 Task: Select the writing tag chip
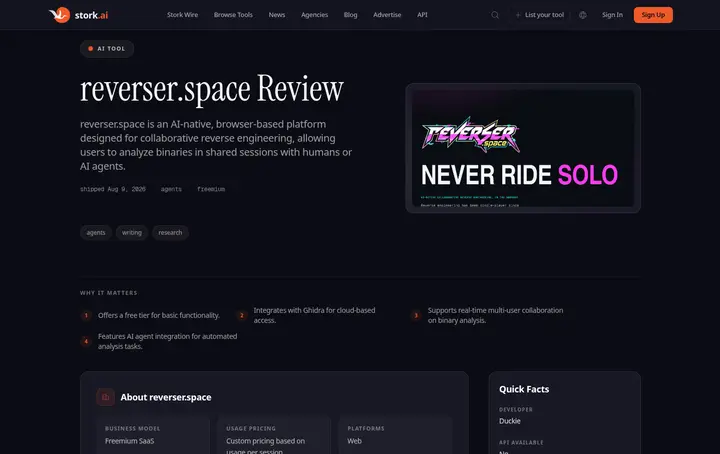pos(132,233)
